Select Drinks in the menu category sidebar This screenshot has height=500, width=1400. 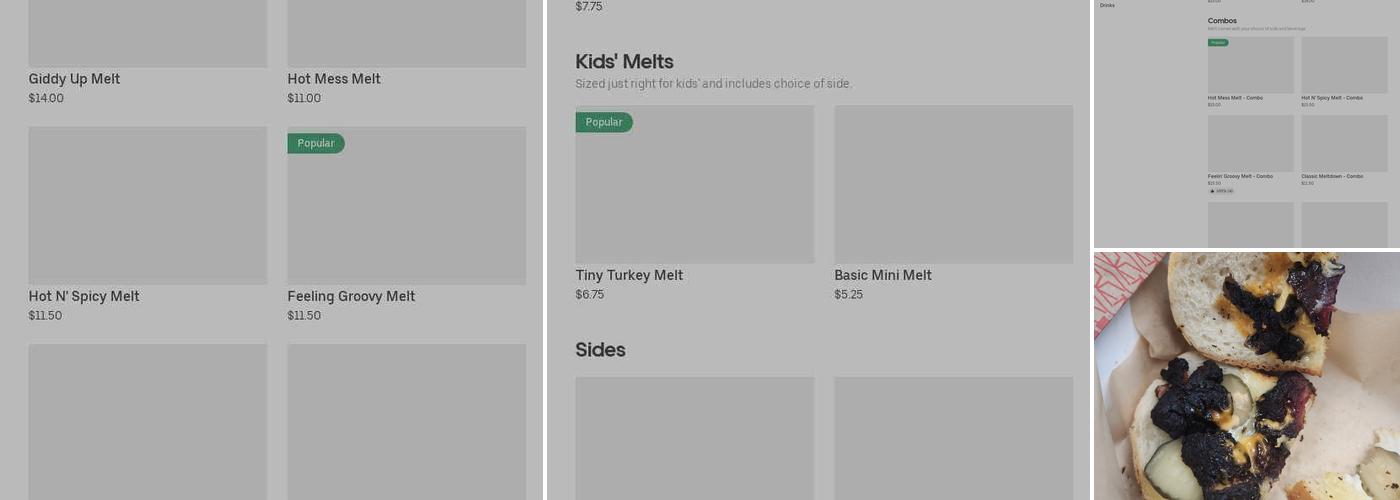tap(1107, 6)
